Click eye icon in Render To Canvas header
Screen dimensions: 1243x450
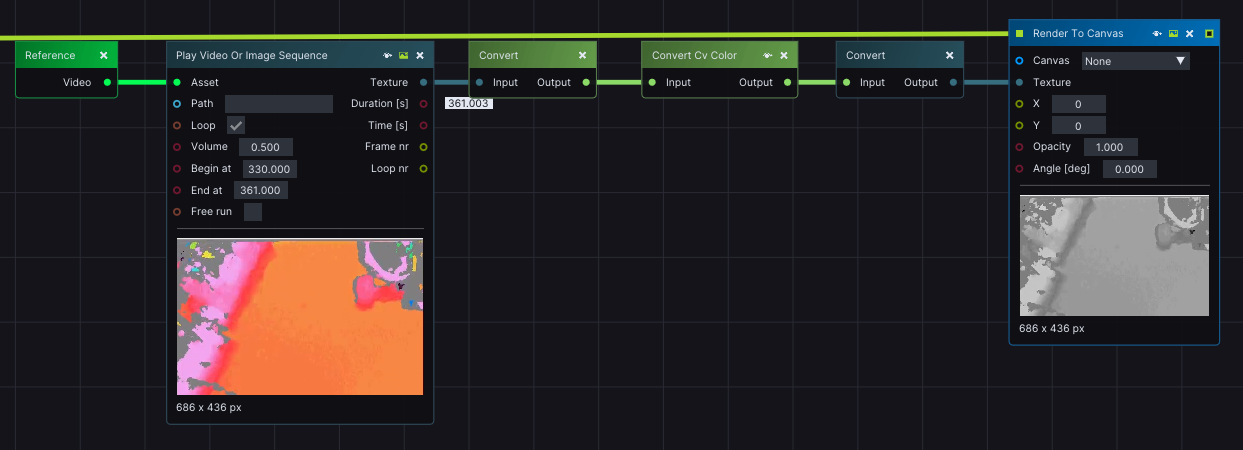[x=1157, y=34]
